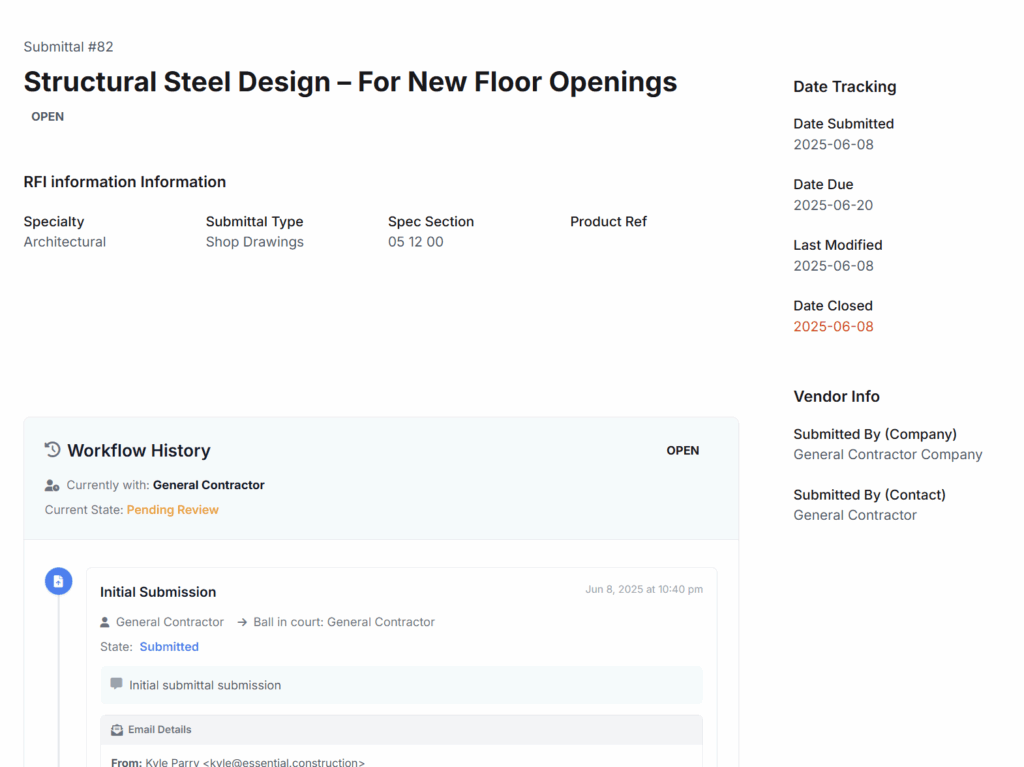The image size is (1024, 767).
Task: Click the Workflow History heading text
Action: (x=139, y=450)
